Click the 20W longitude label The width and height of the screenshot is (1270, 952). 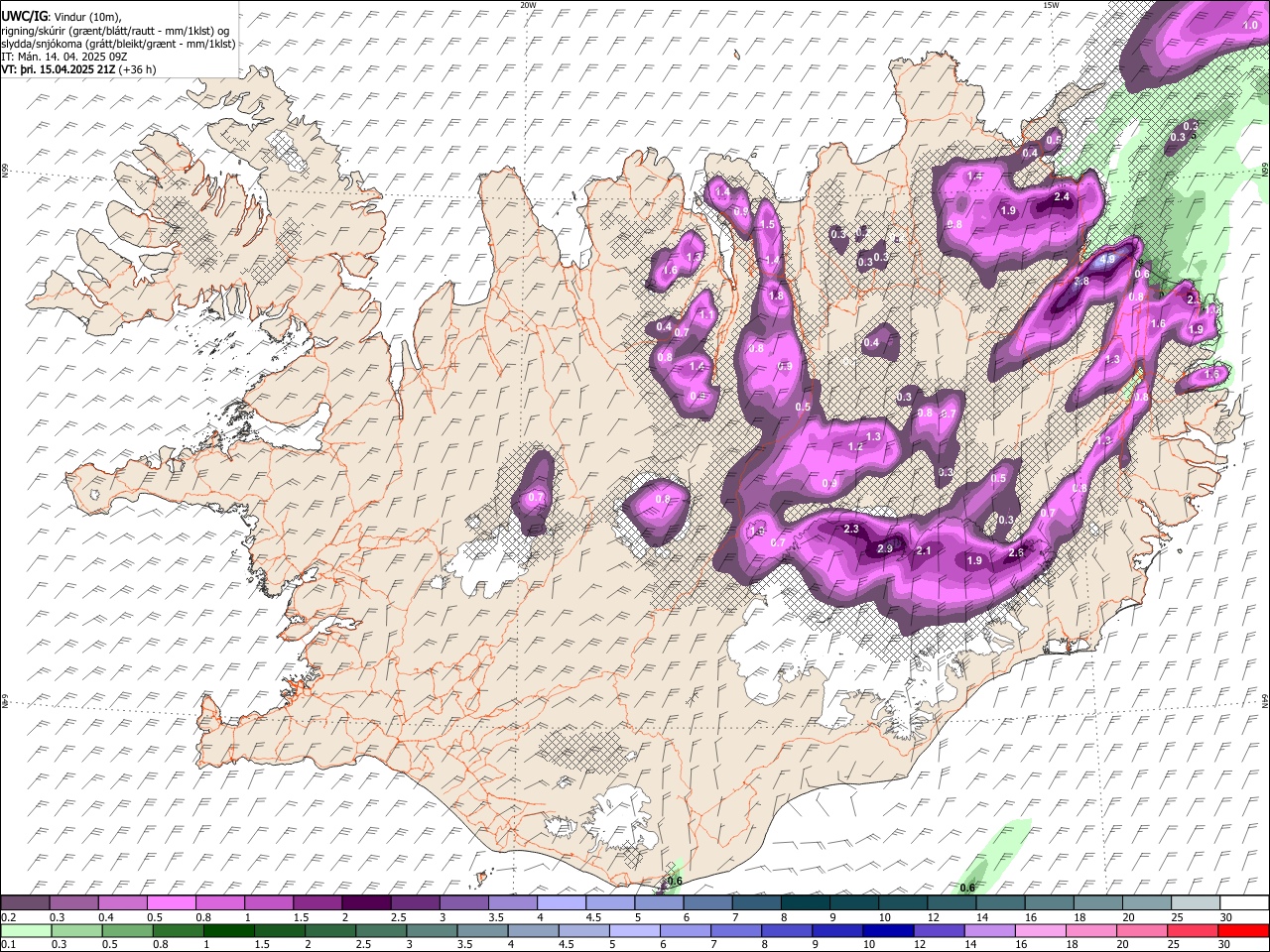coord(528,5)
